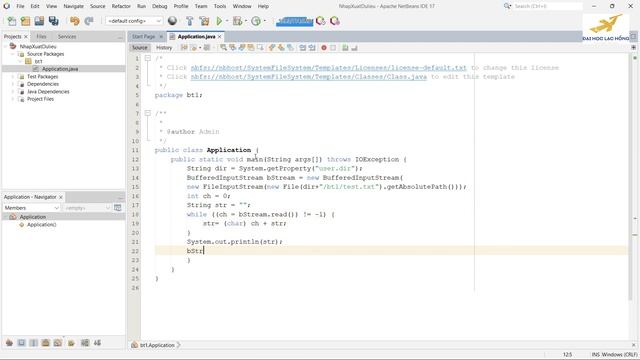Screen dimensions: 640x360
Task: Click the Debug Project icon
Action: pos(237,21)
